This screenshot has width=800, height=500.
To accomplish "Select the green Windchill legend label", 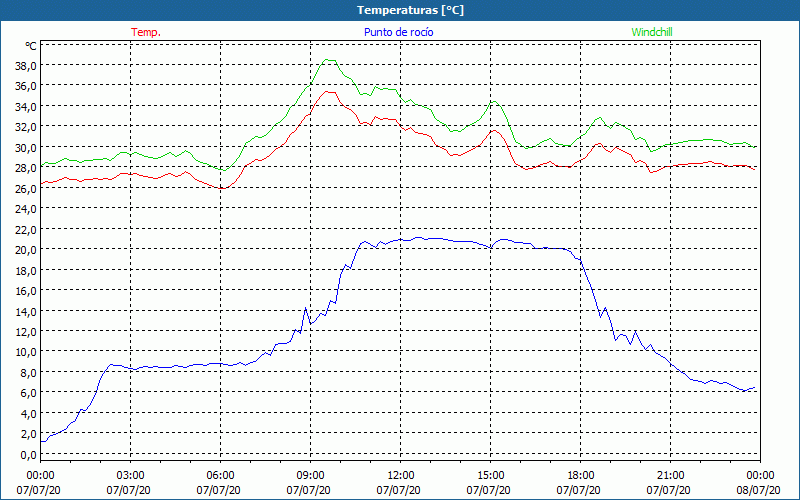I will (652, 32).
